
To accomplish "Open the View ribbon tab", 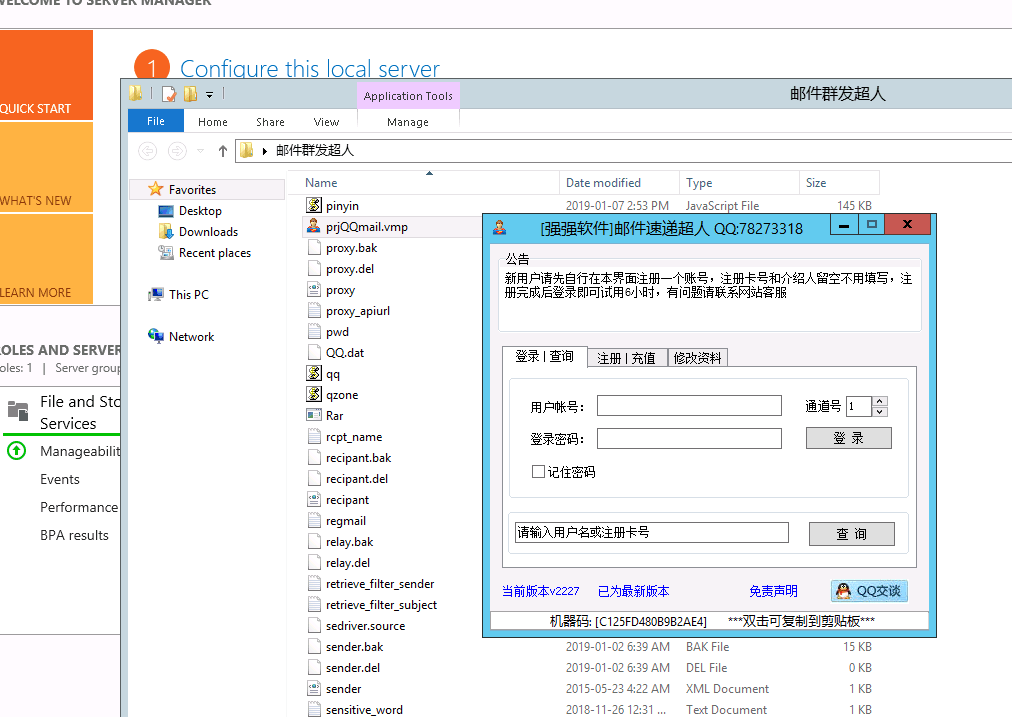I will click(x=327, y=122).
